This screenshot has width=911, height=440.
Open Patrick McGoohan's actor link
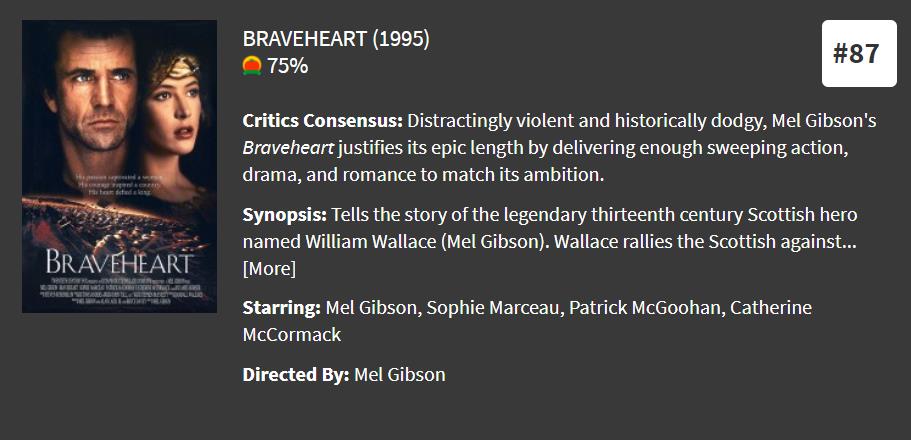click(x=644, y=307)
